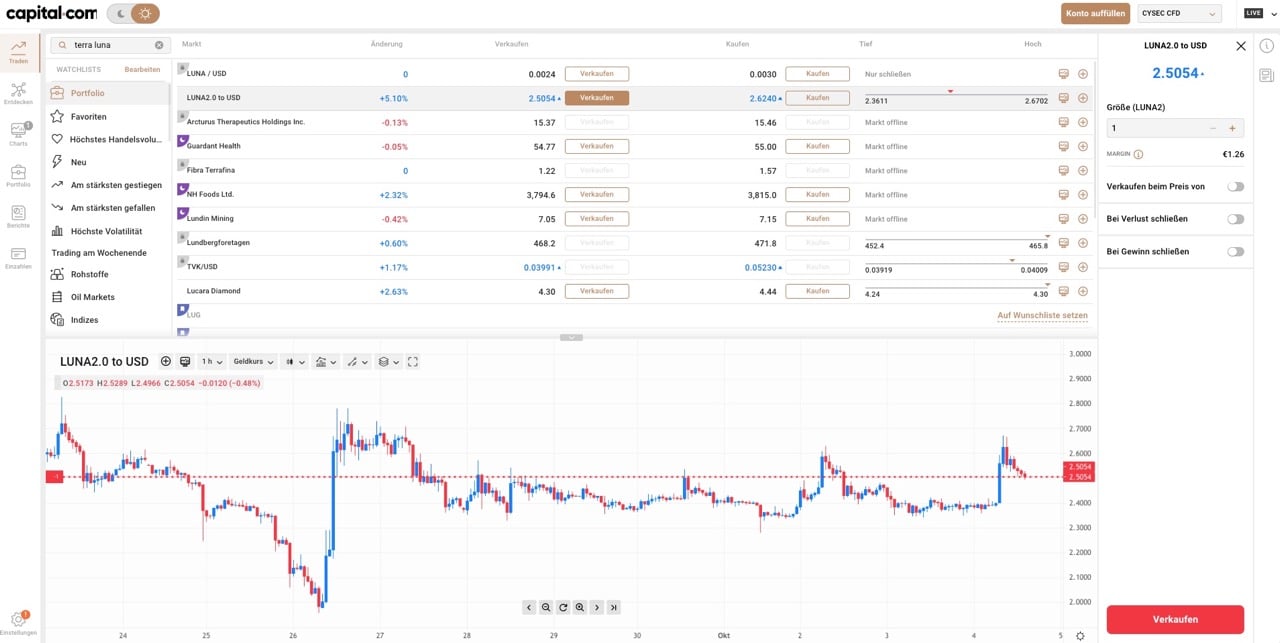This screenshot has width=1280, height=643.
Task: Open the Geldkurs price type dropdown
Action: pos(253,362)
